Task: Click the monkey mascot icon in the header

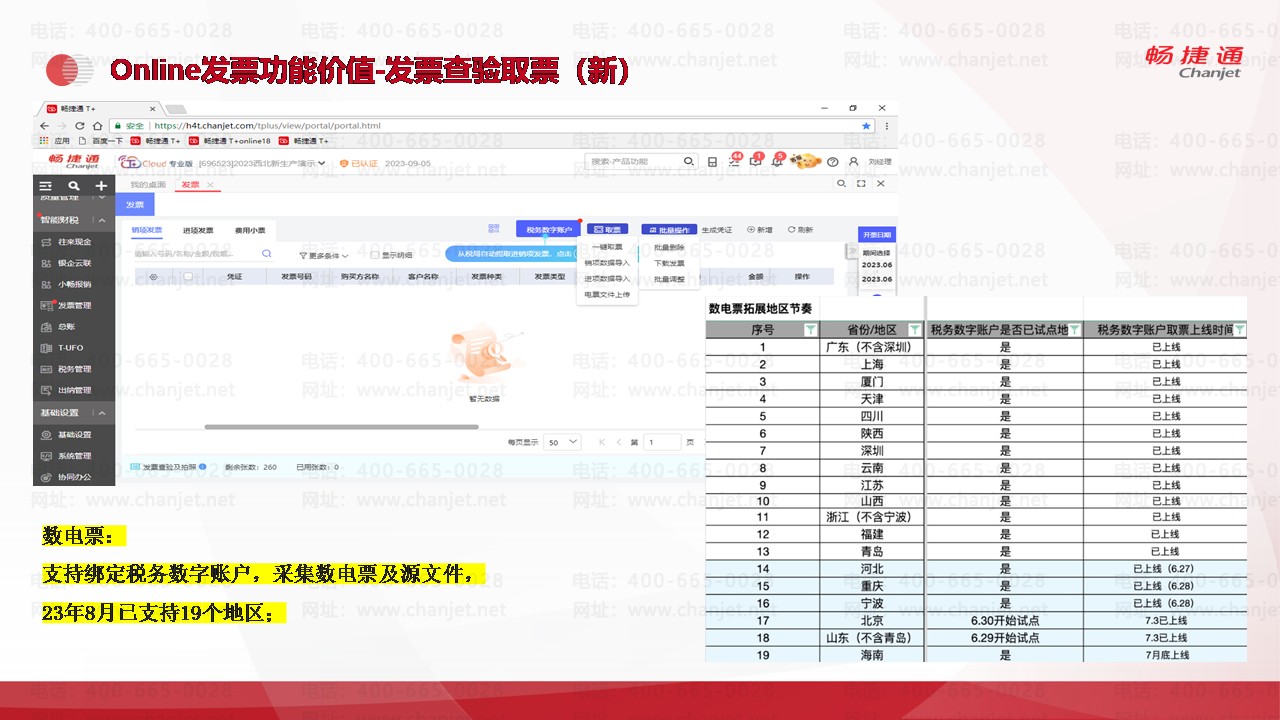Action: [806, 161]
